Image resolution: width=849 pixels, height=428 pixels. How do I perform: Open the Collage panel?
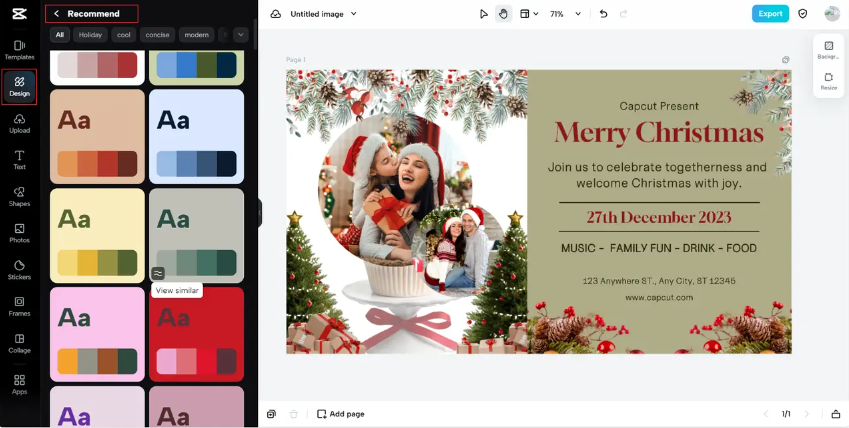19,343
